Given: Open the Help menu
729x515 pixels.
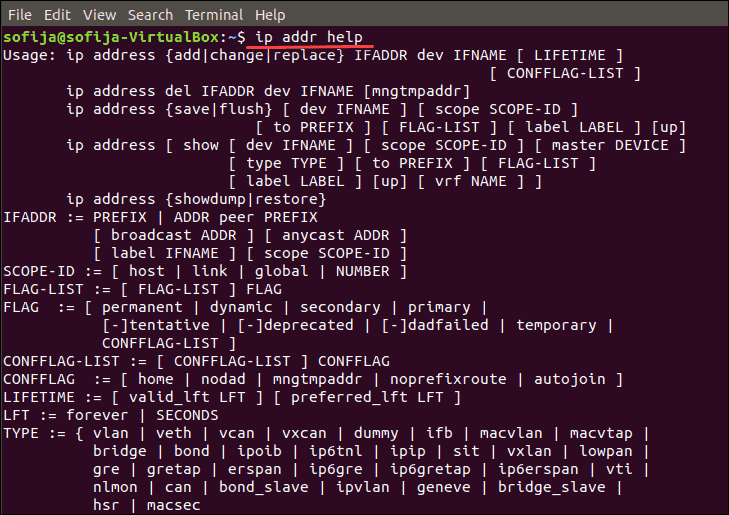Looking at the screenshot, I should (270, 15).
